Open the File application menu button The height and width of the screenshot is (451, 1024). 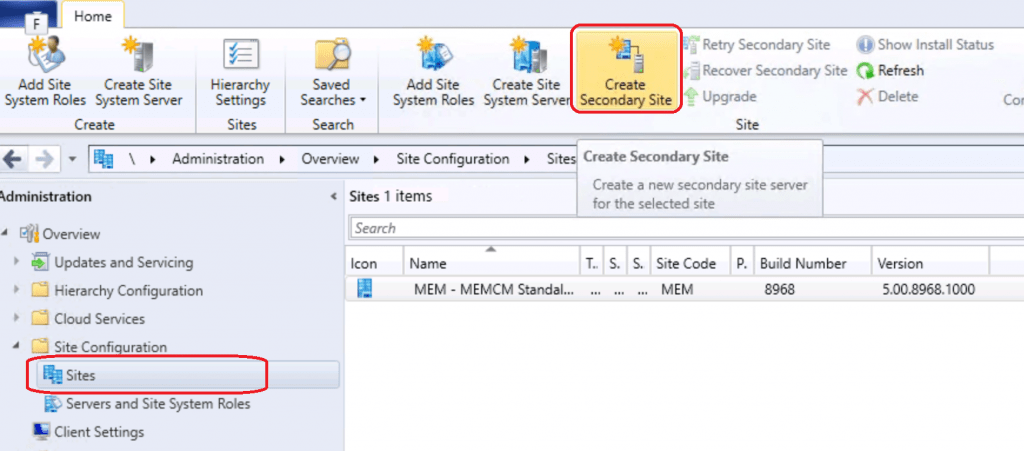click(x=29, y=14)
